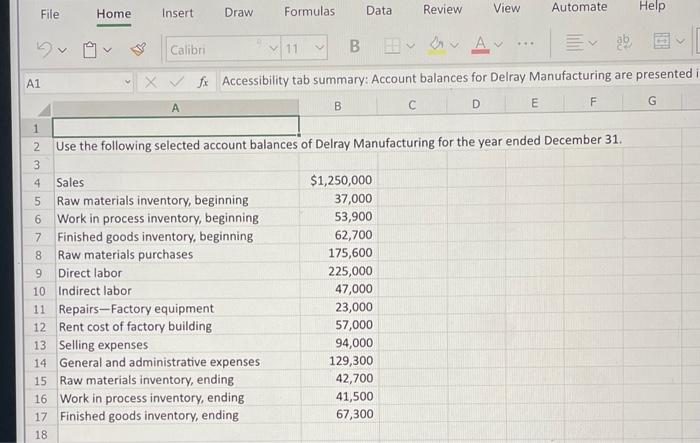
Task: Open the Undo history dropdown arrow
Action: pyautogui.click(x=62, y=50)
